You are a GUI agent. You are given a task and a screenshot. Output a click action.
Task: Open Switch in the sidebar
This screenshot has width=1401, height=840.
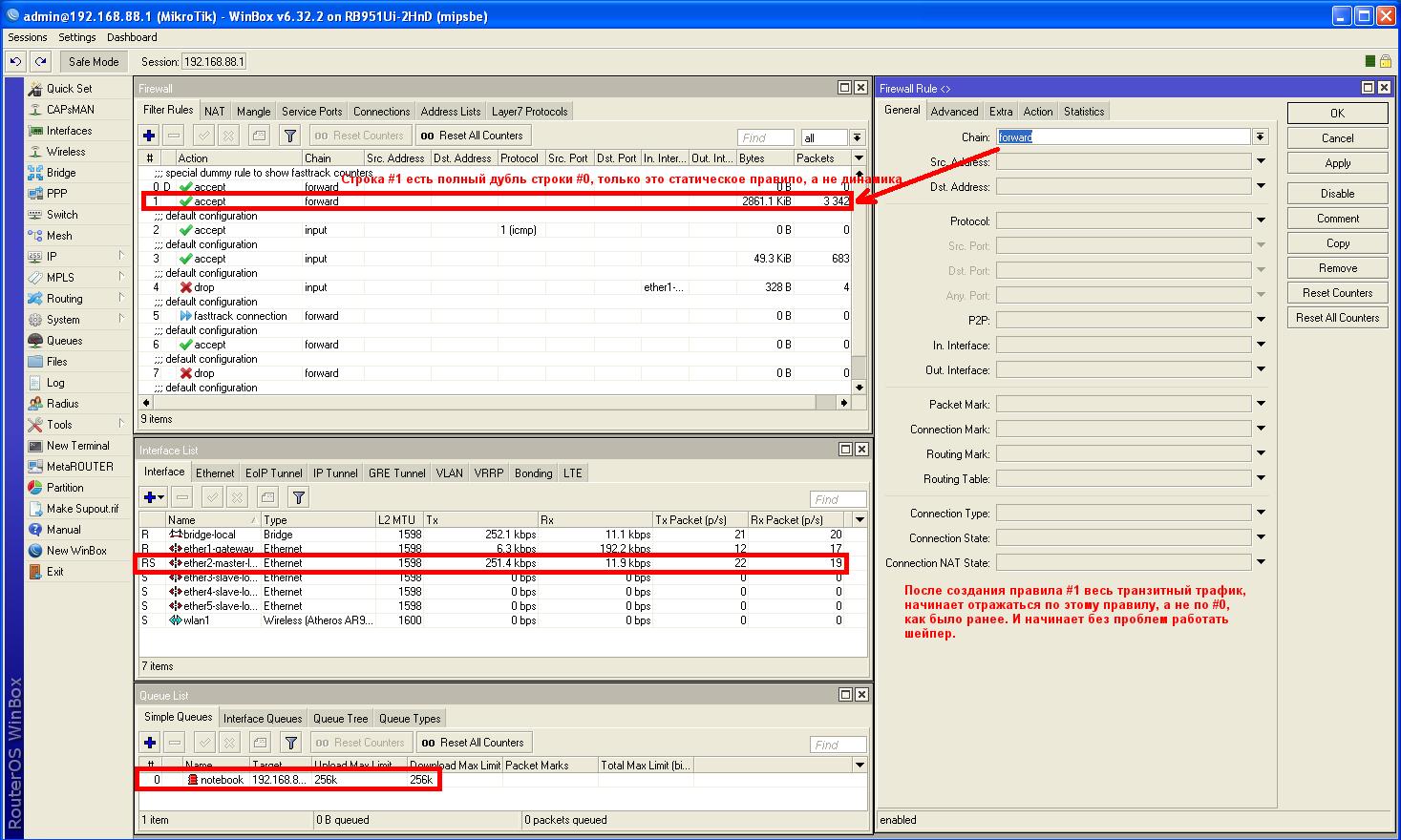click(x=62, y=215)
